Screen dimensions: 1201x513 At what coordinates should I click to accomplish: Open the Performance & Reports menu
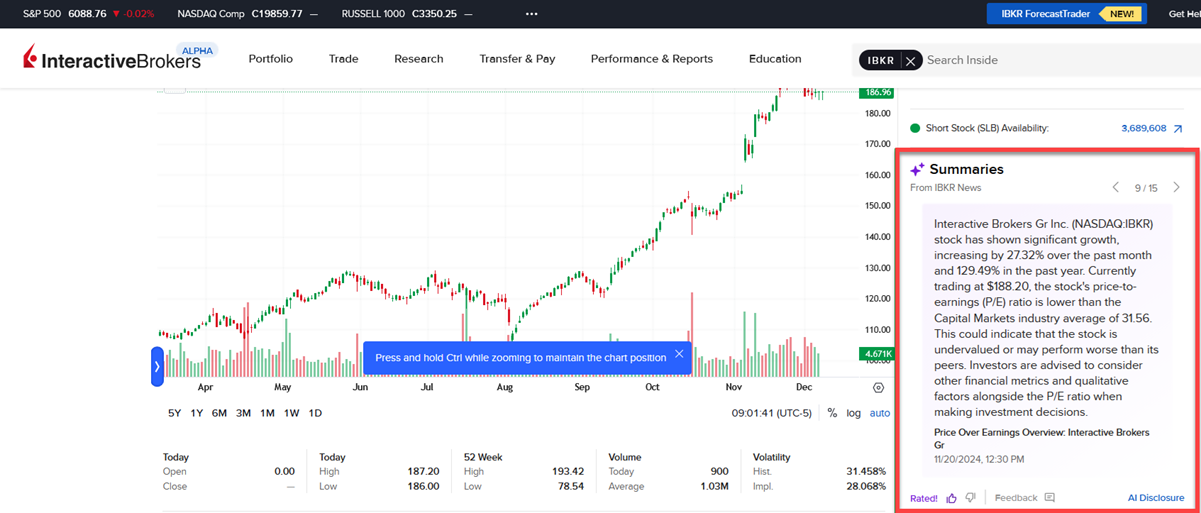[x=652, y=59]
